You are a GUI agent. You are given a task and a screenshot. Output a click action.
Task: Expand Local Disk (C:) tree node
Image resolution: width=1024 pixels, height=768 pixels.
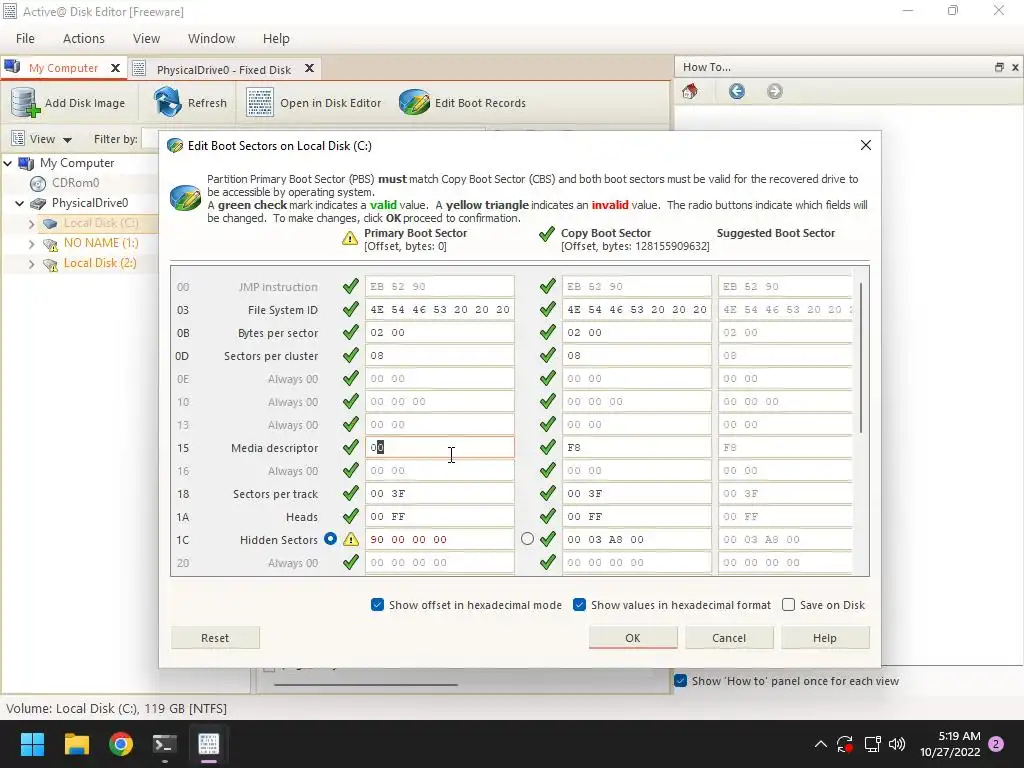(x=31, y=224)
